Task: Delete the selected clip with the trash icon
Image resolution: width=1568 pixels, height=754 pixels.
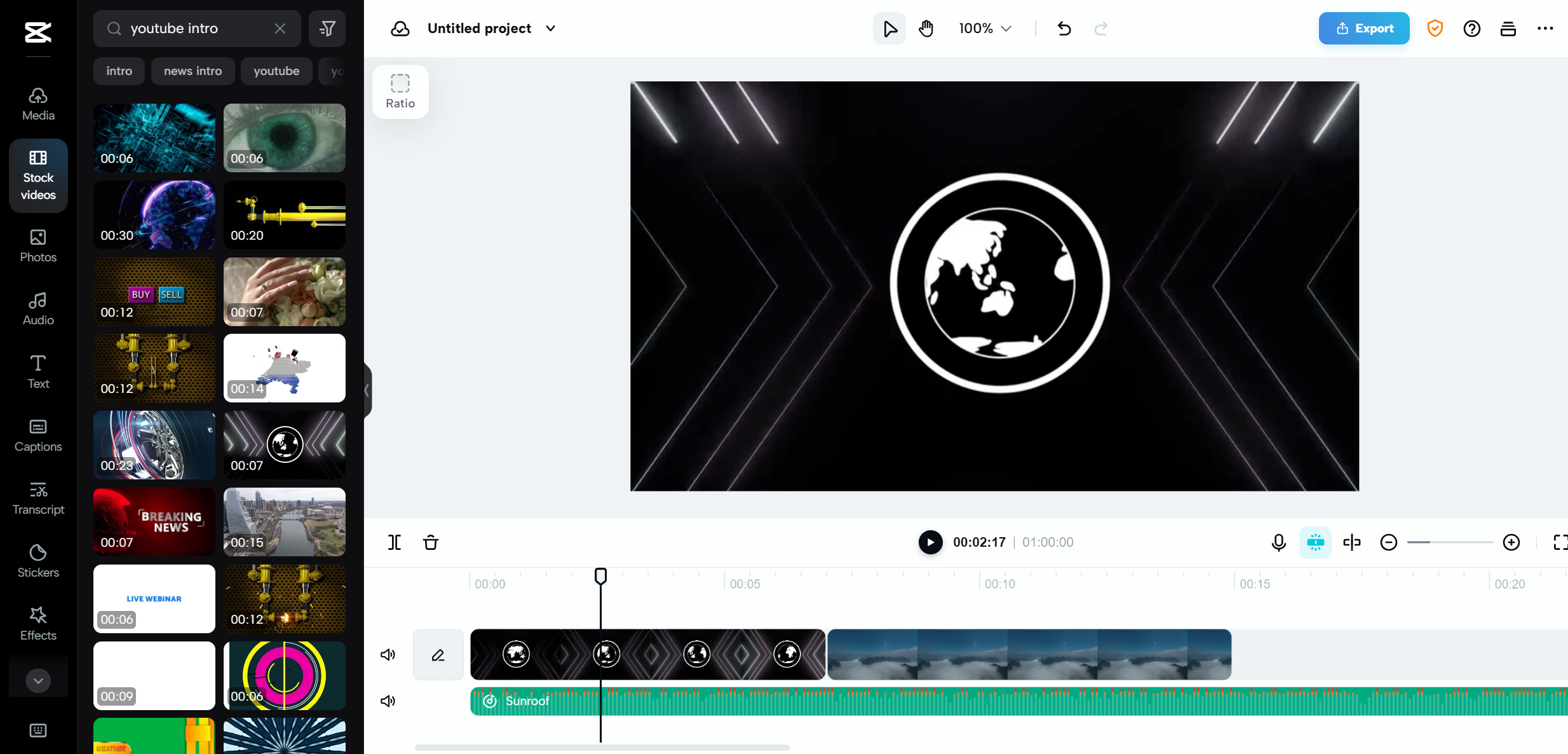Action: (x=431, y=542)
